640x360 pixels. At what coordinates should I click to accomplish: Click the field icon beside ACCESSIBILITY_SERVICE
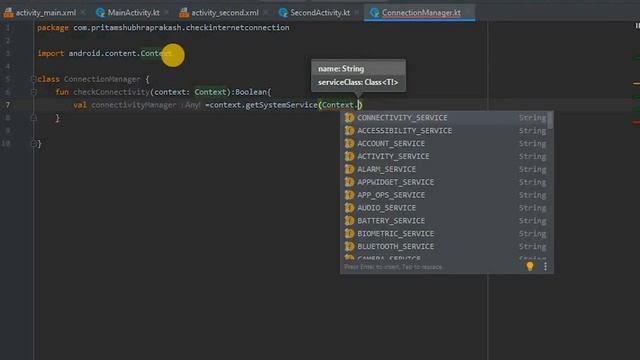tap(349, 131)
